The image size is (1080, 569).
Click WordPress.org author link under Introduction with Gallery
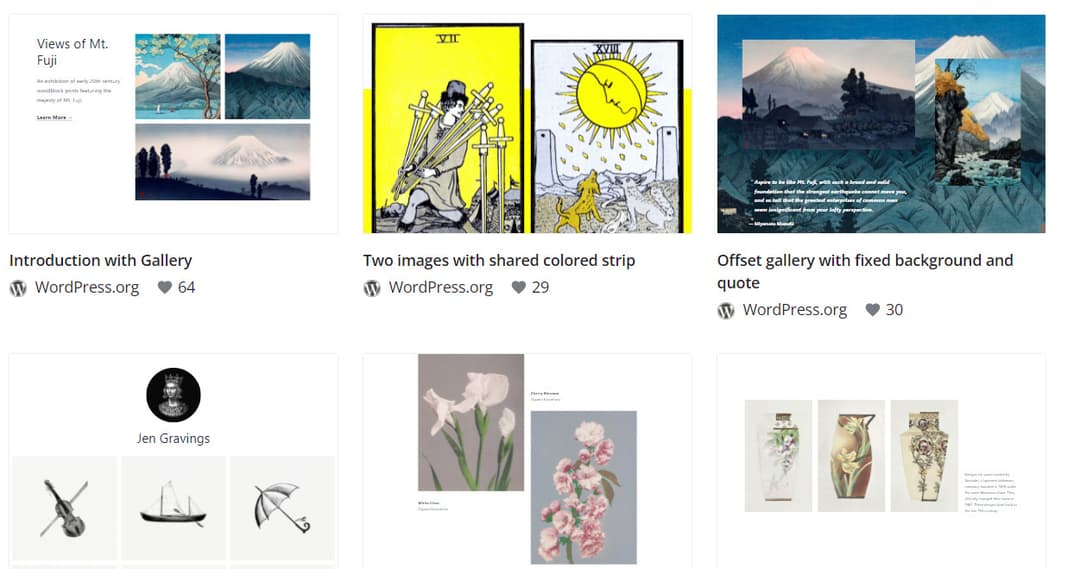click(87, 287)
